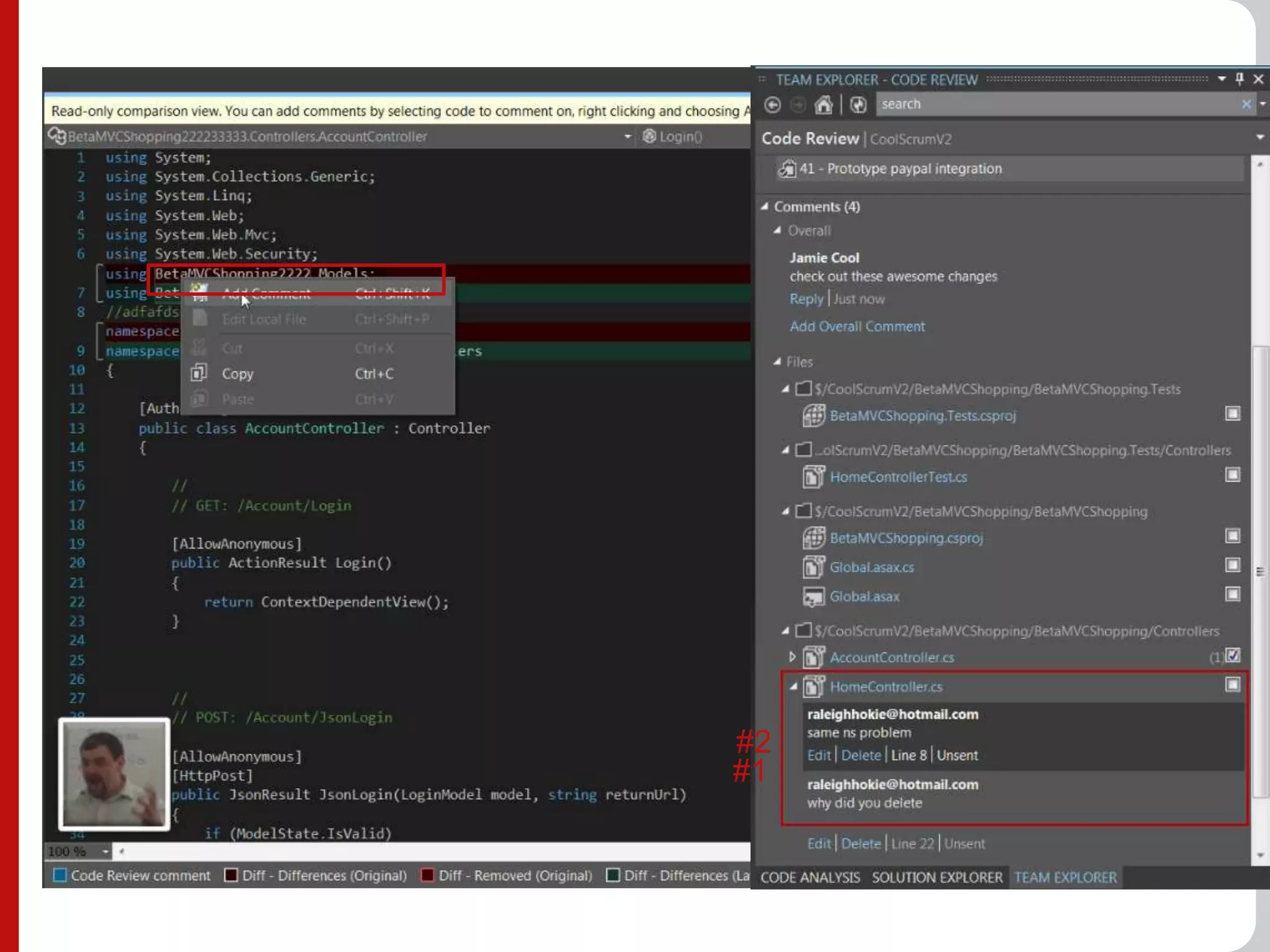
Task: Click the Add Overall Comment link
Action: [x=857, y=327]
